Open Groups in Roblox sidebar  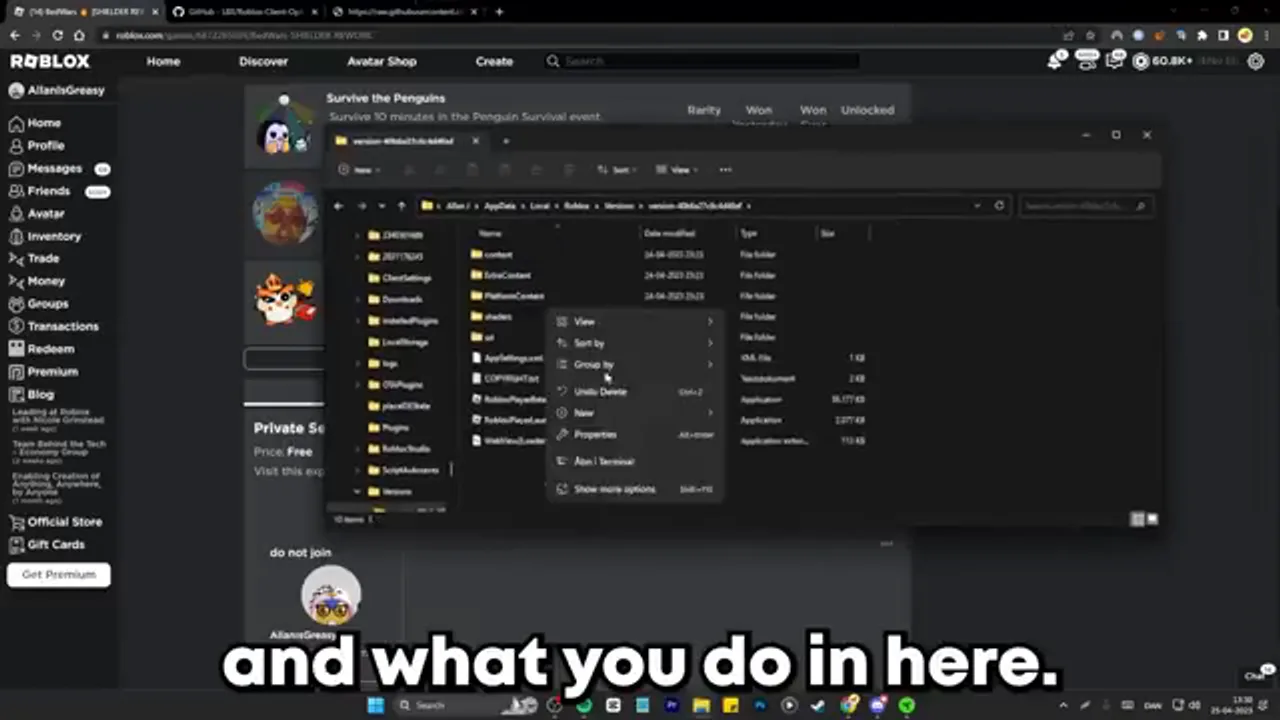coord(39,303)
